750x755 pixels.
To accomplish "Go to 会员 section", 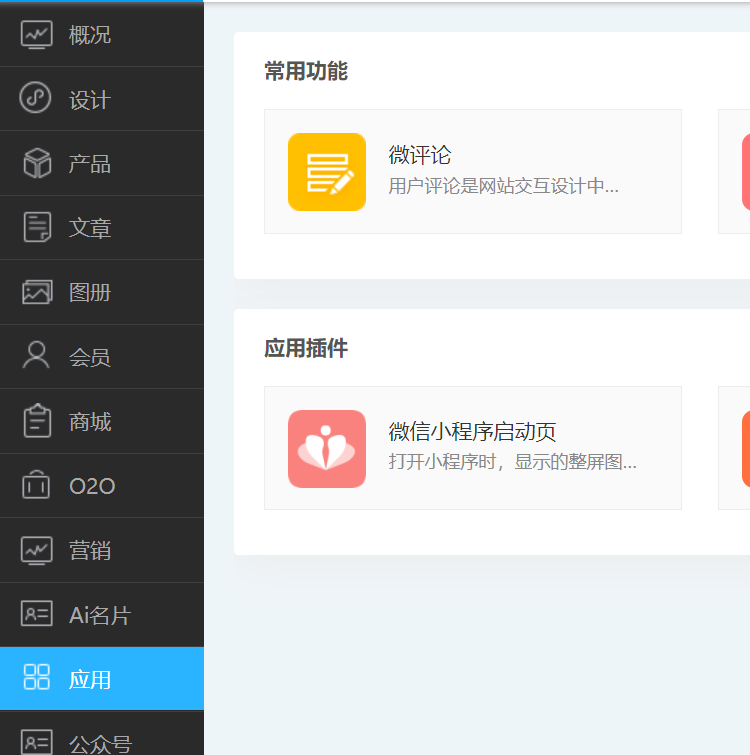I will (x=102, y=357).
